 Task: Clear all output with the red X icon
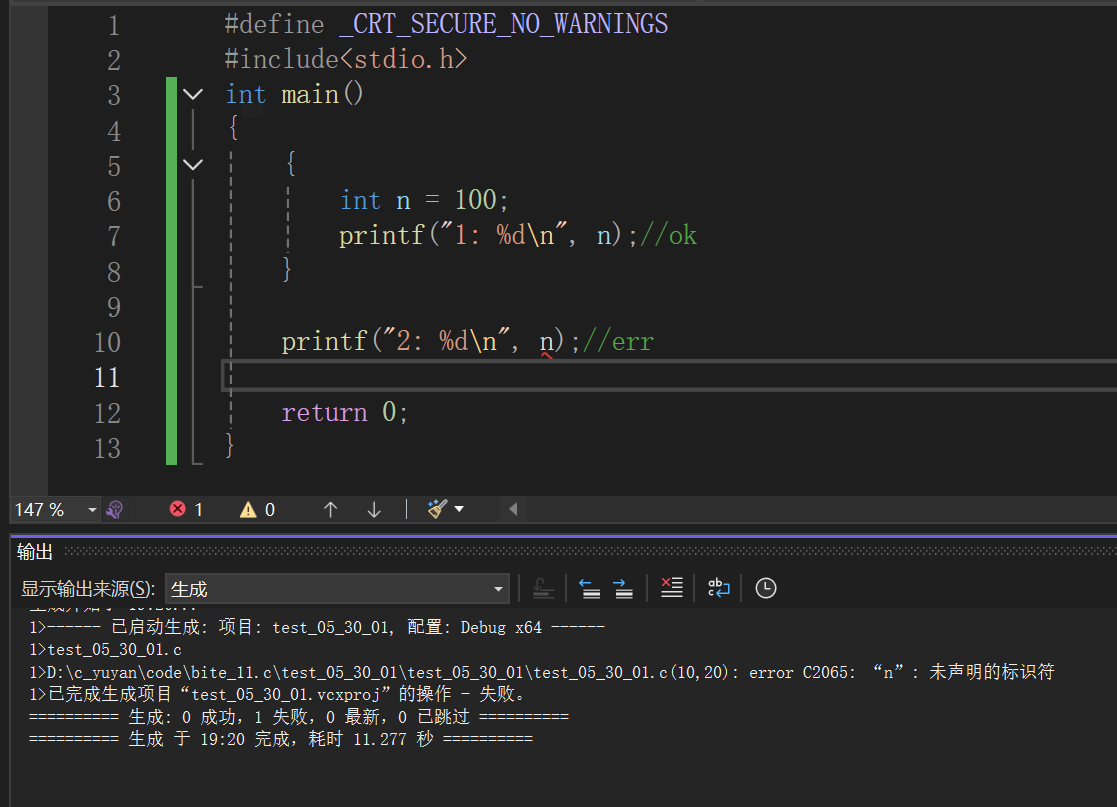click(671, 588)
